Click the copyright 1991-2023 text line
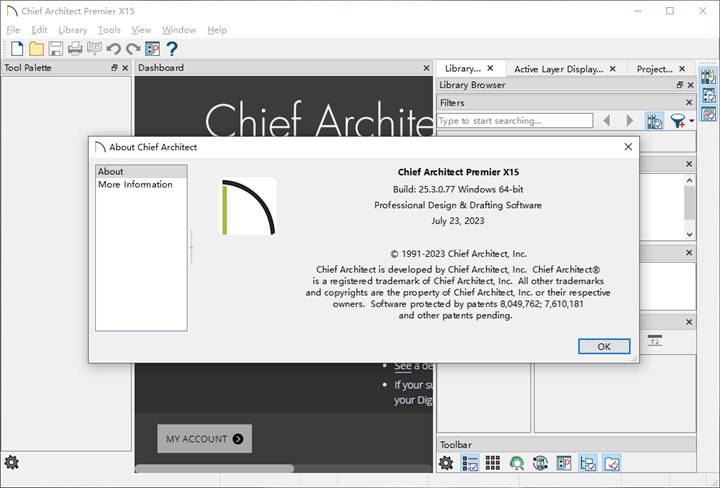 [458, 253]
